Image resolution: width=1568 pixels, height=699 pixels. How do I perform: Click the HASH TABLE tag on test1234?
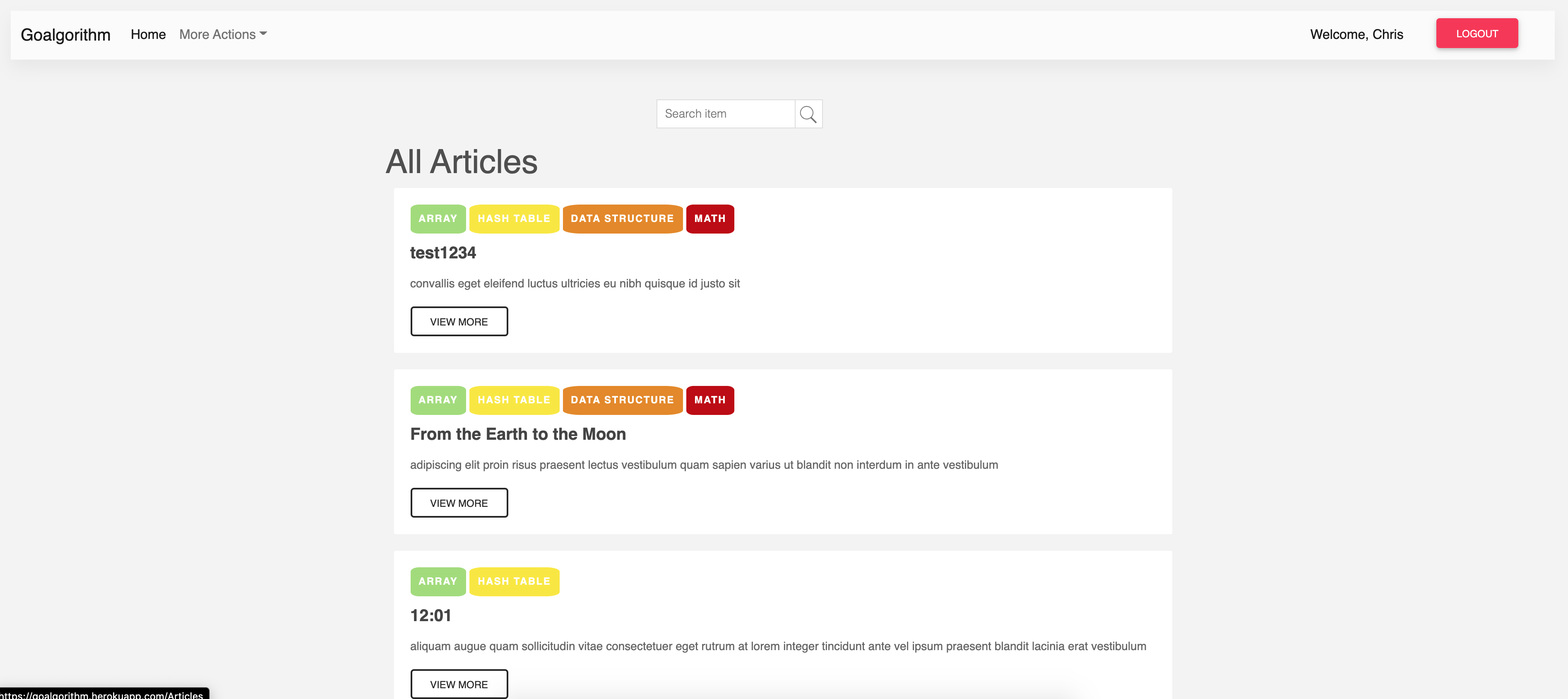(513, 219)
